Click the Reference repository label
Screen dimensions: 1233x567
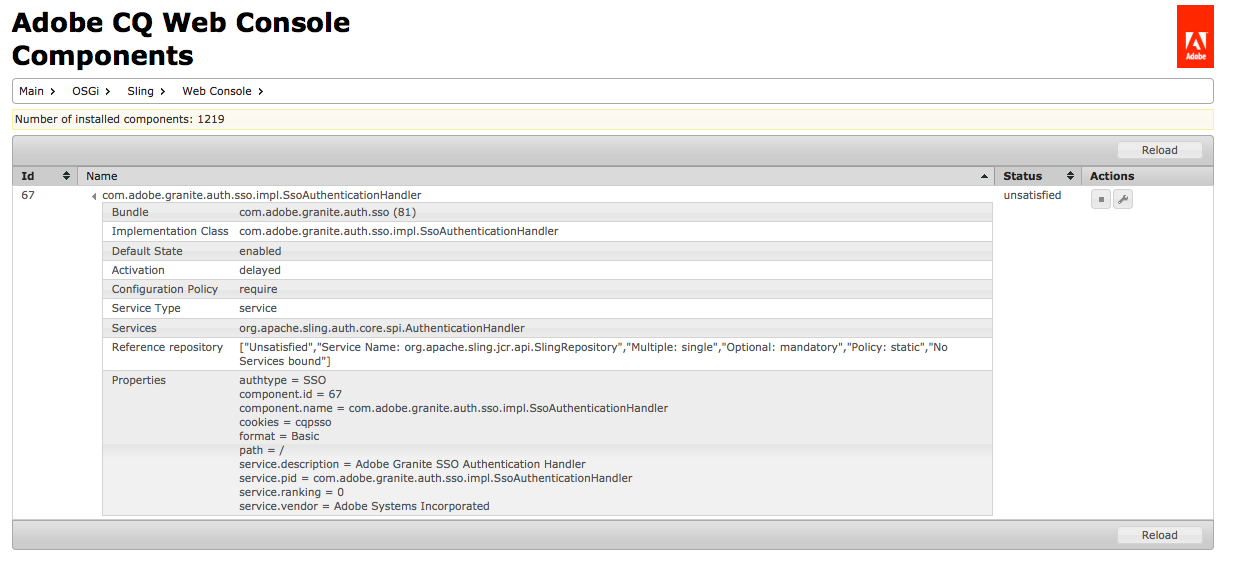167,347
